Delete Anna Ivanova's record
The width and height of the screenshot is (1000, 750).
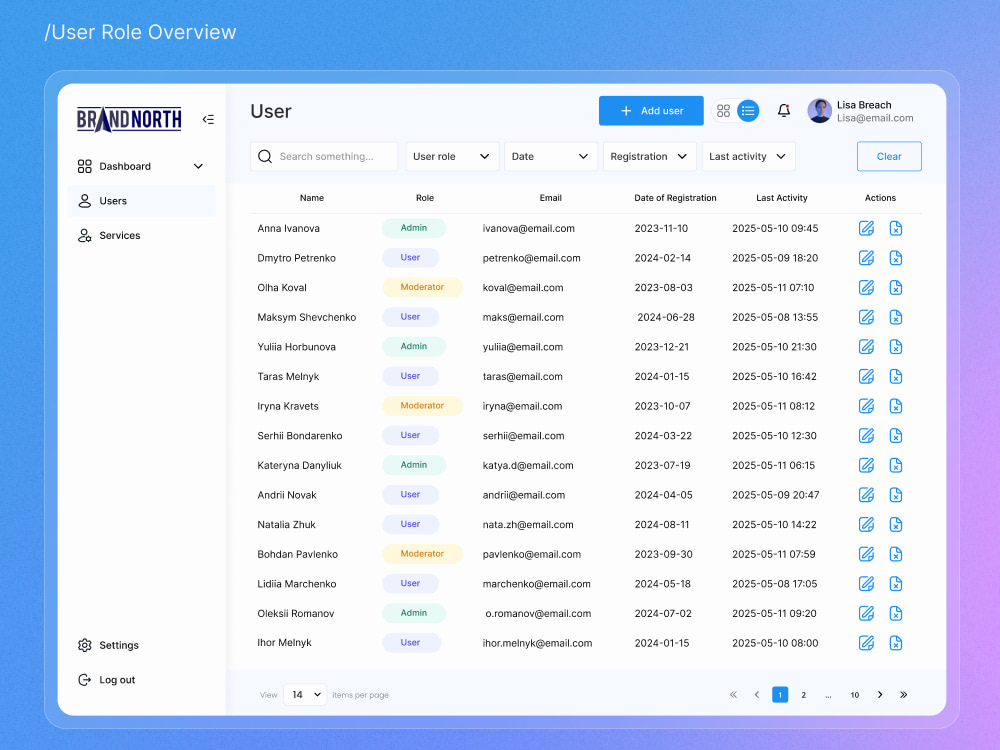[895, 228]
